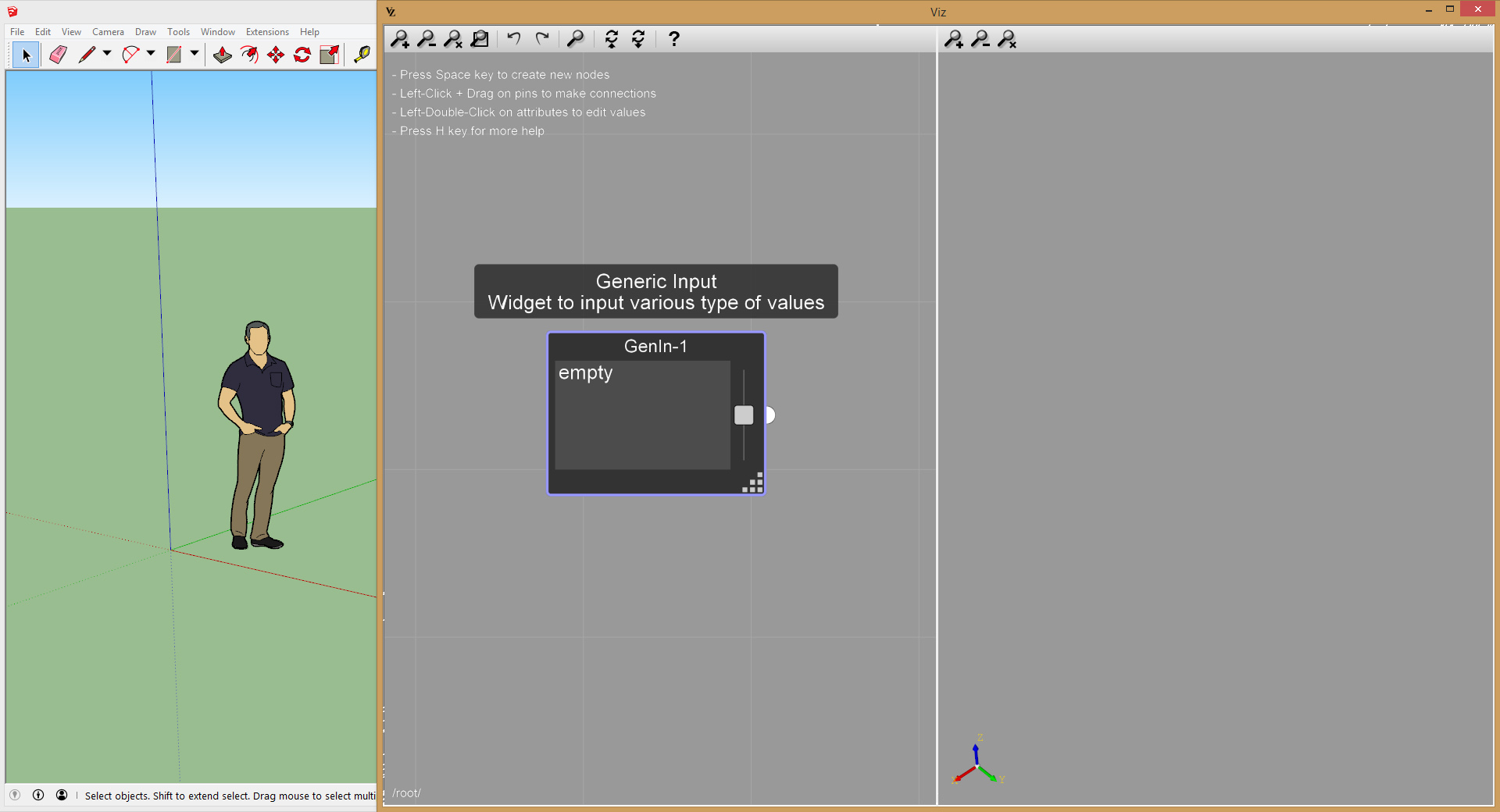The width and height of the screenshot is (1500, 812).
Task: Click the GenIn-1 empty value field
Action: click(641, 415)
